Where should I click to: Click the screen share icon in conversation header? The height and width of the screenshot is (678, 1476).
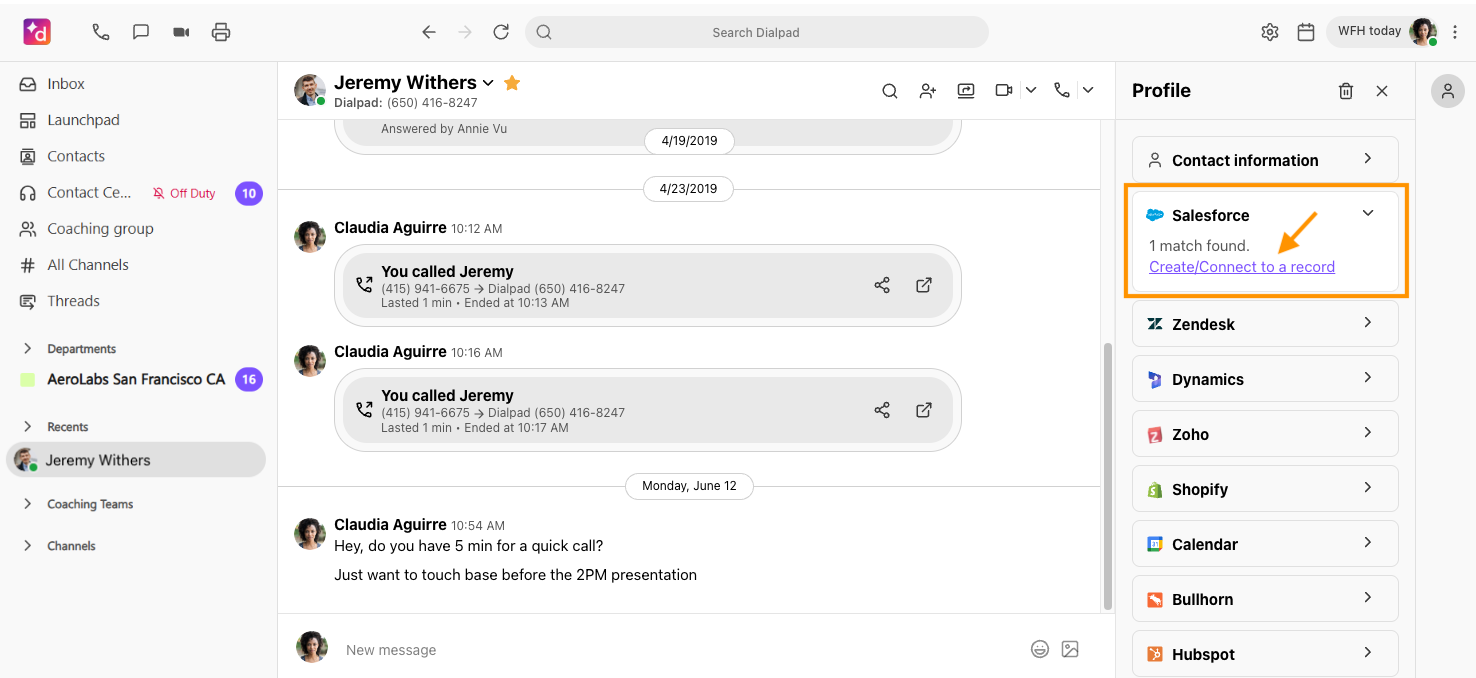(966, 90)
